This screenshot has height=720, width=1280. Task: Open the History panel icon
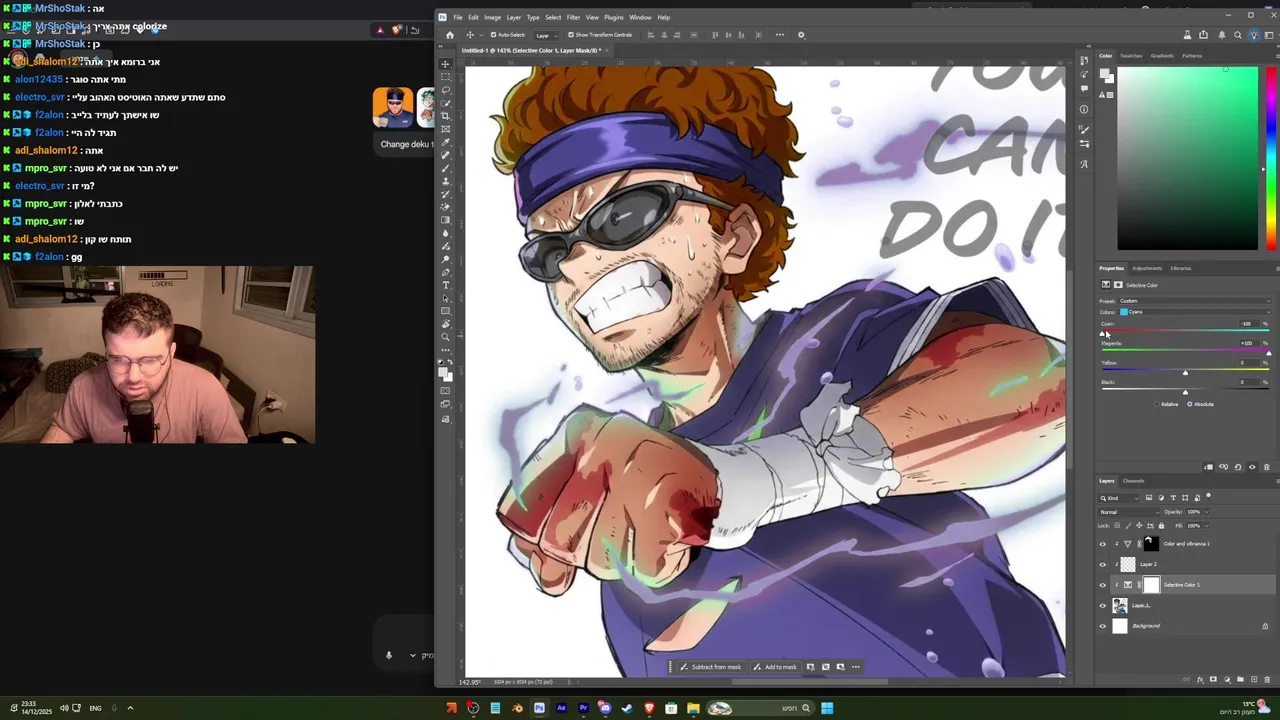point(1084,60)
